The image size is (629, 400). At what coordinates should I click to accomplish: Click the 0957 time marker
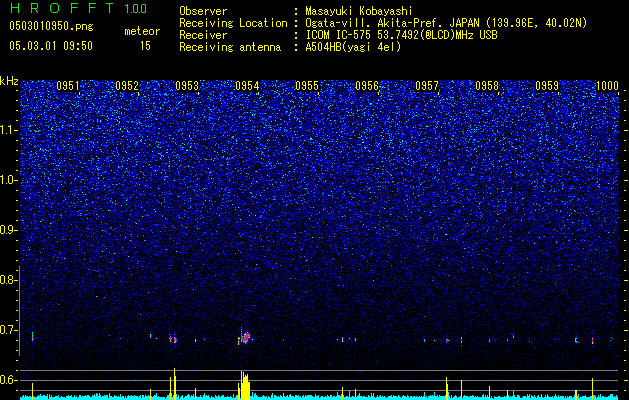(x=427, y=86)
